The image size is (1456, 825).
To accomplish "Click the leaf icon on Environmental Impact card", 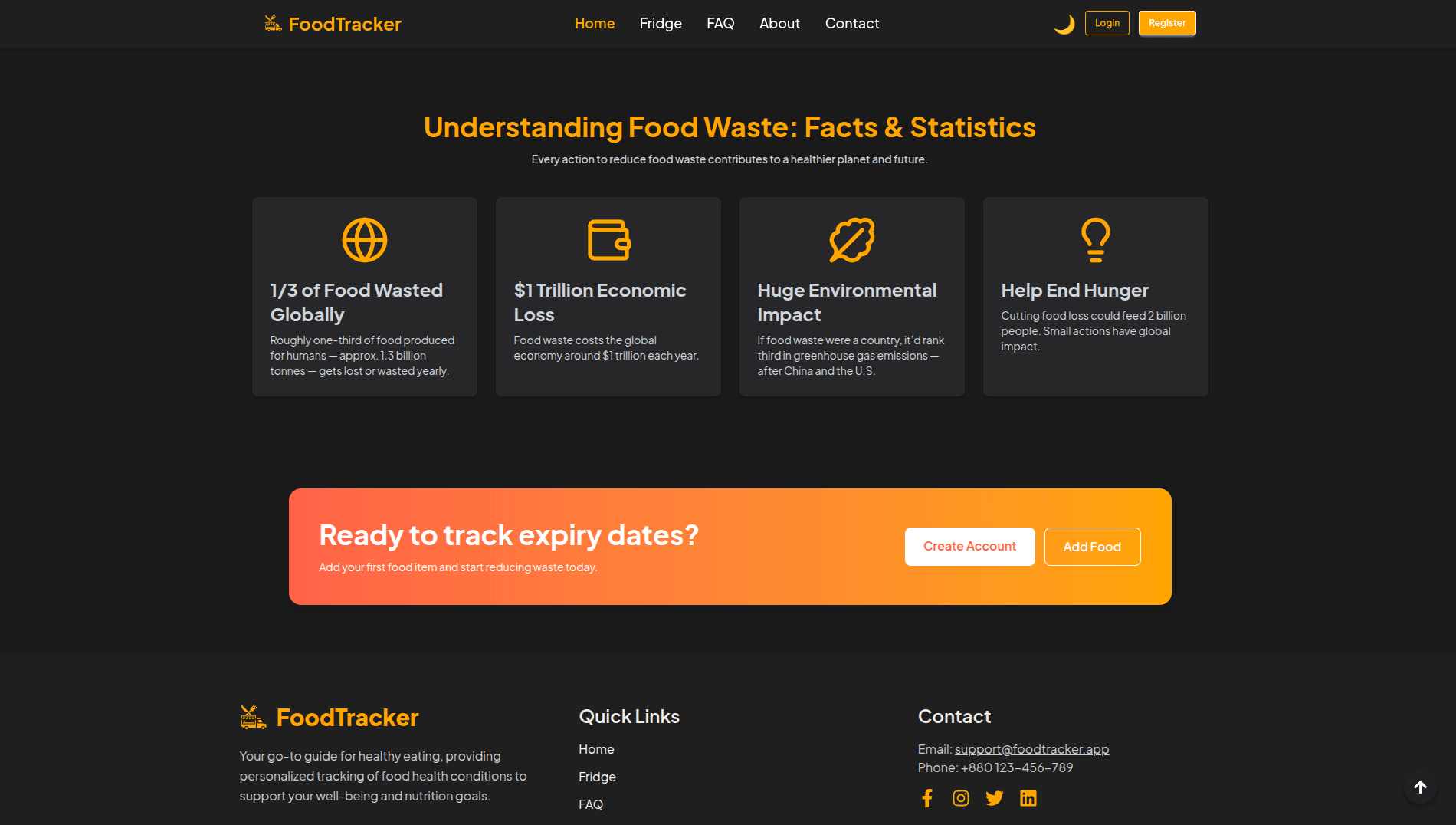I will coord(851,238).
